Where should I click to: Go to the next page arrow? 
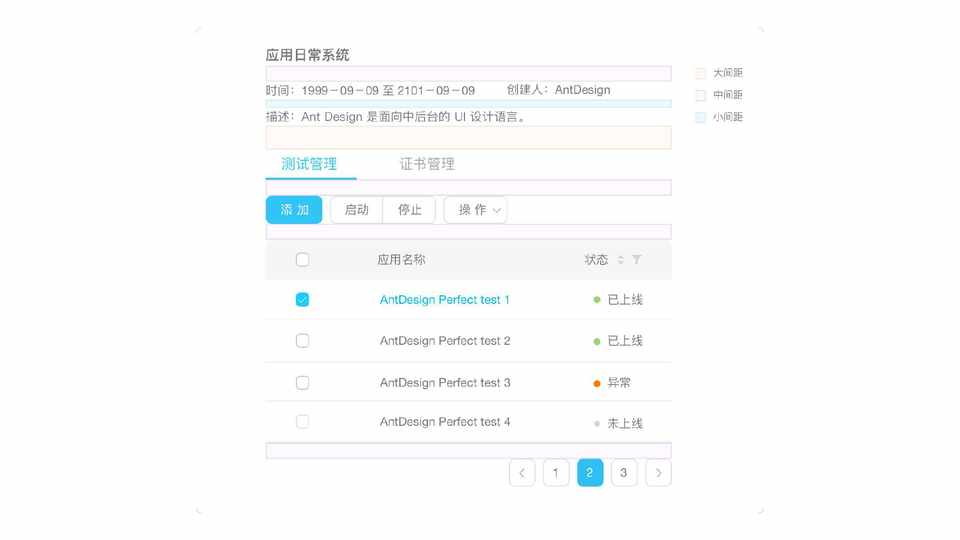tap(658, 473)
